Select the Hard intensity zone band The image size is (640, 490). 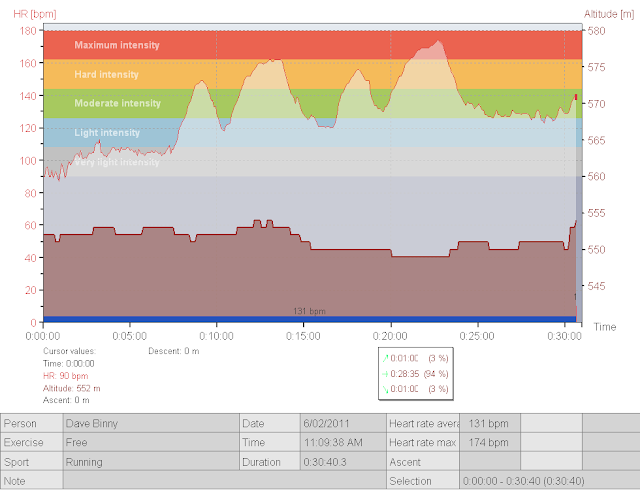coord(313,74)
